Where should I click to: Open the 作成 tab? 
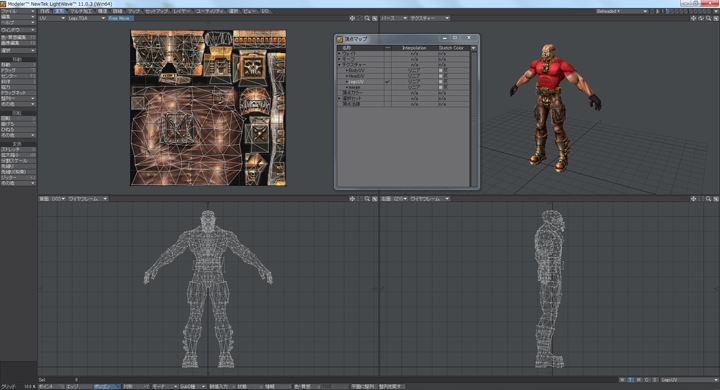coord(45,11)
